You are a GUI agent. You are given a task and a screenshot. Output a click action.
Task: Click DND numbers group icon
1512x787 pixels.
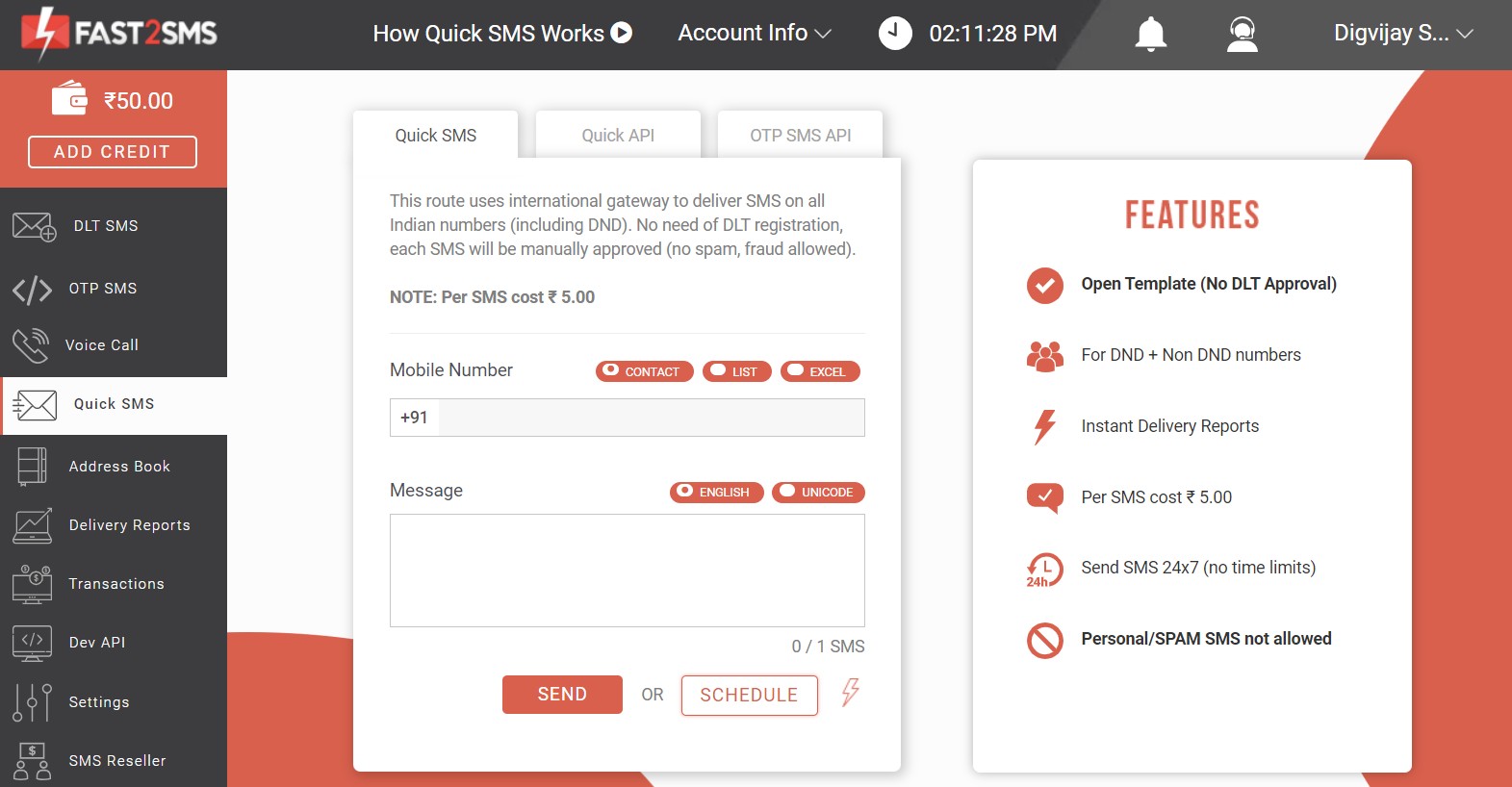pyautogui.click(x=1044, y=356)
